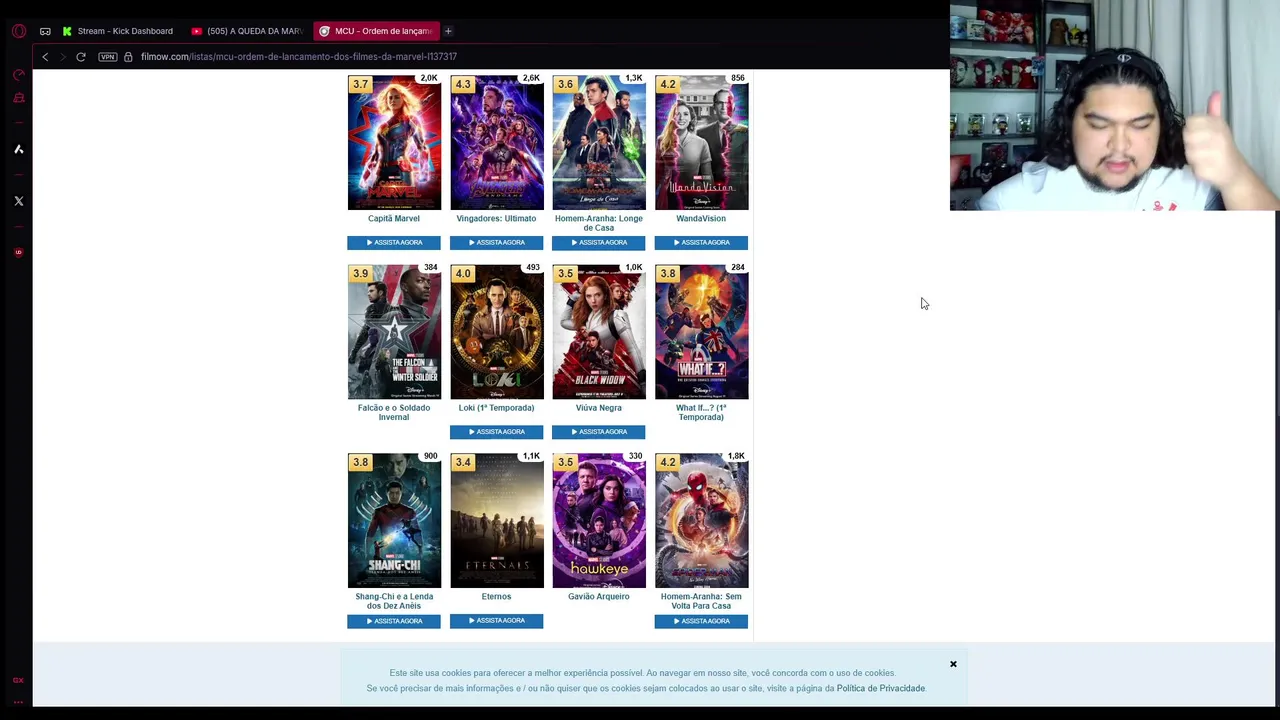Open Homem-Aranha: Sem Volta Para Casa title link
The height and width of the screenshot is (720, 1280).
[701, 601]
